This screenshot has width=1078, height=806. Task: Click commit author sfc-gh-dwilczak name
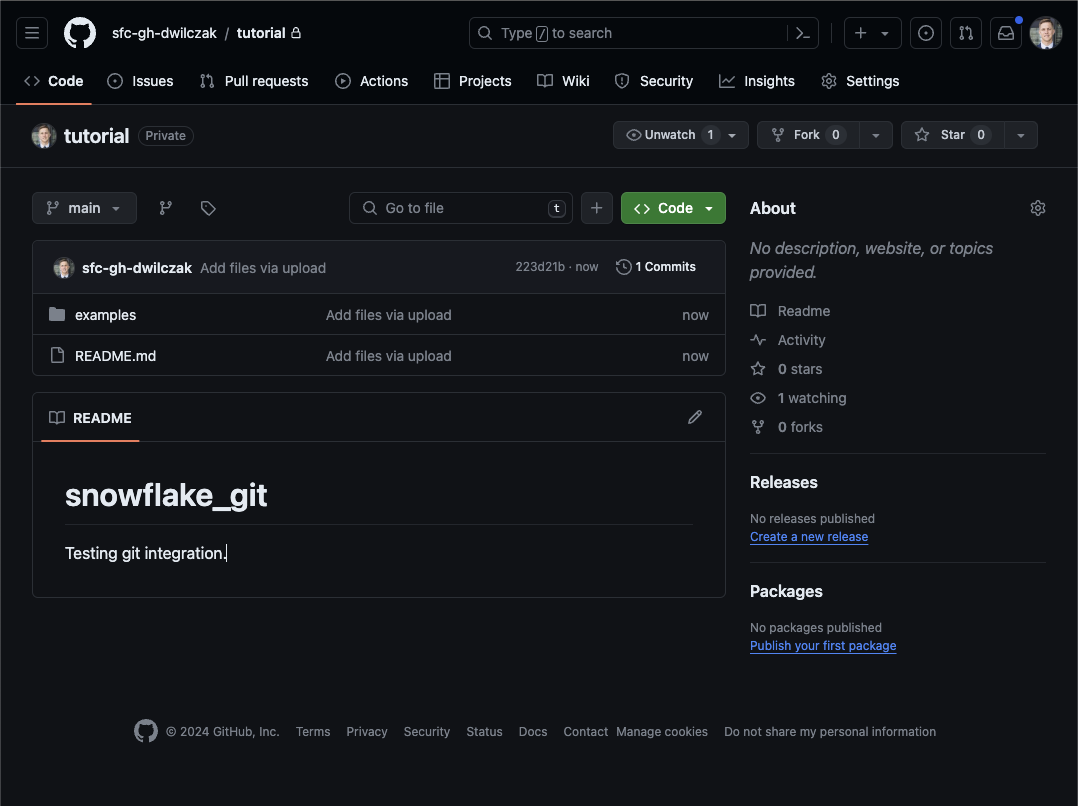pyautogui.click(x=137, y=268)
